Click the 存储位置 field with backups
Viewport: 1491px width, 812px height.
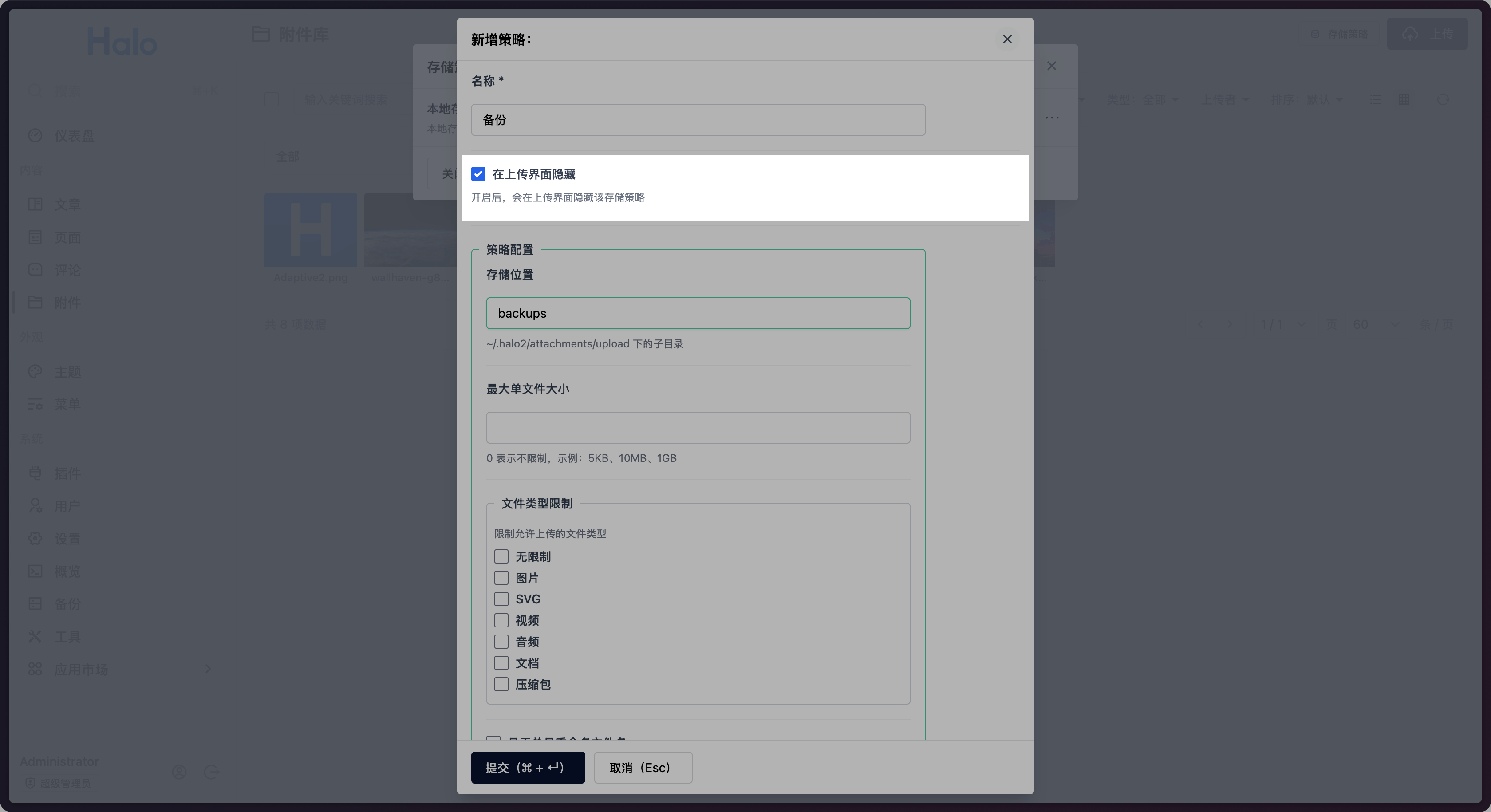(x=698, y=313)
